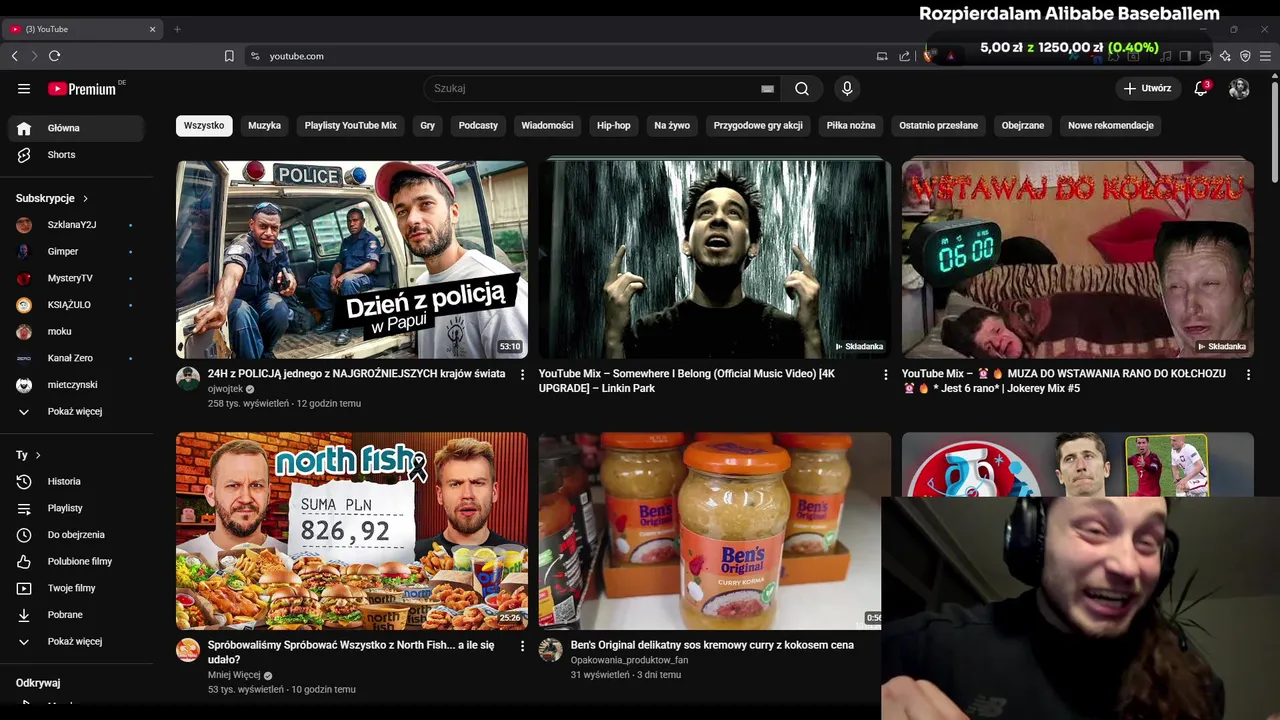Open options for 24H z POLICJĄ video
Image resolution: width=1280 pixels, height=720 pixels.
pyautogui.click(x=522, y=375)
